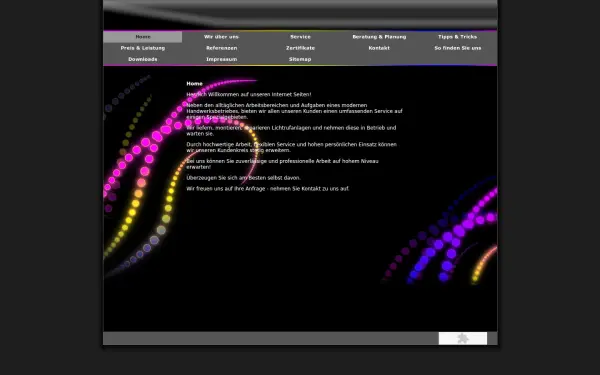This screenshot has width=600, height=375.
Task: Click the gray header banner
Action: 300,15
